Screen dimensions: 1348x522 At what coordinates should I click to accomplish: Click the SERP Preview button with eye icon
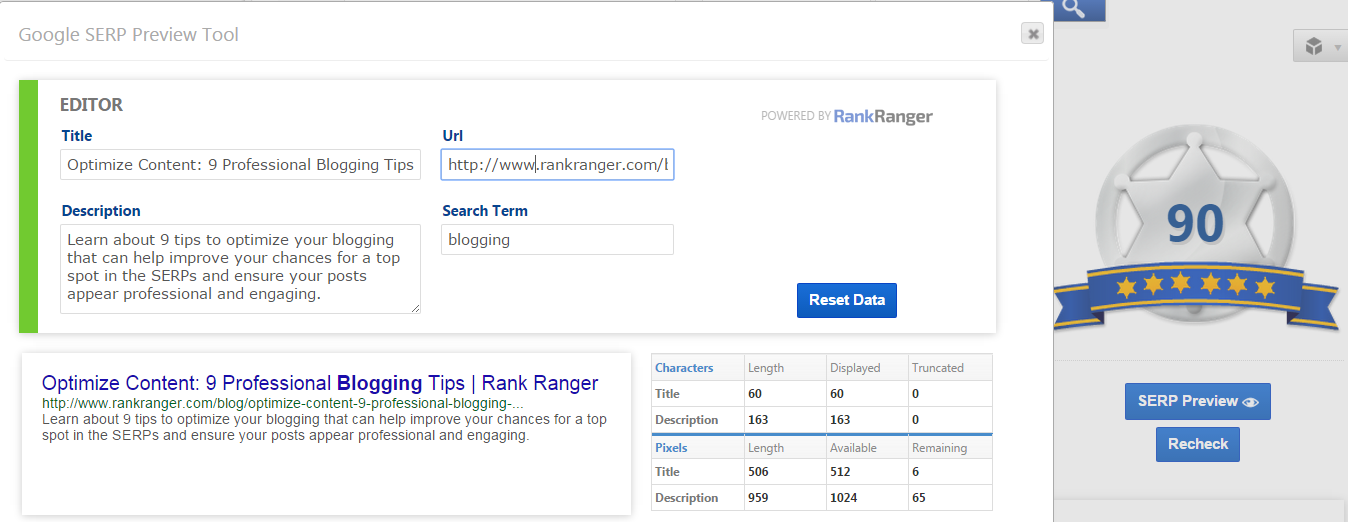point(1197,401)
